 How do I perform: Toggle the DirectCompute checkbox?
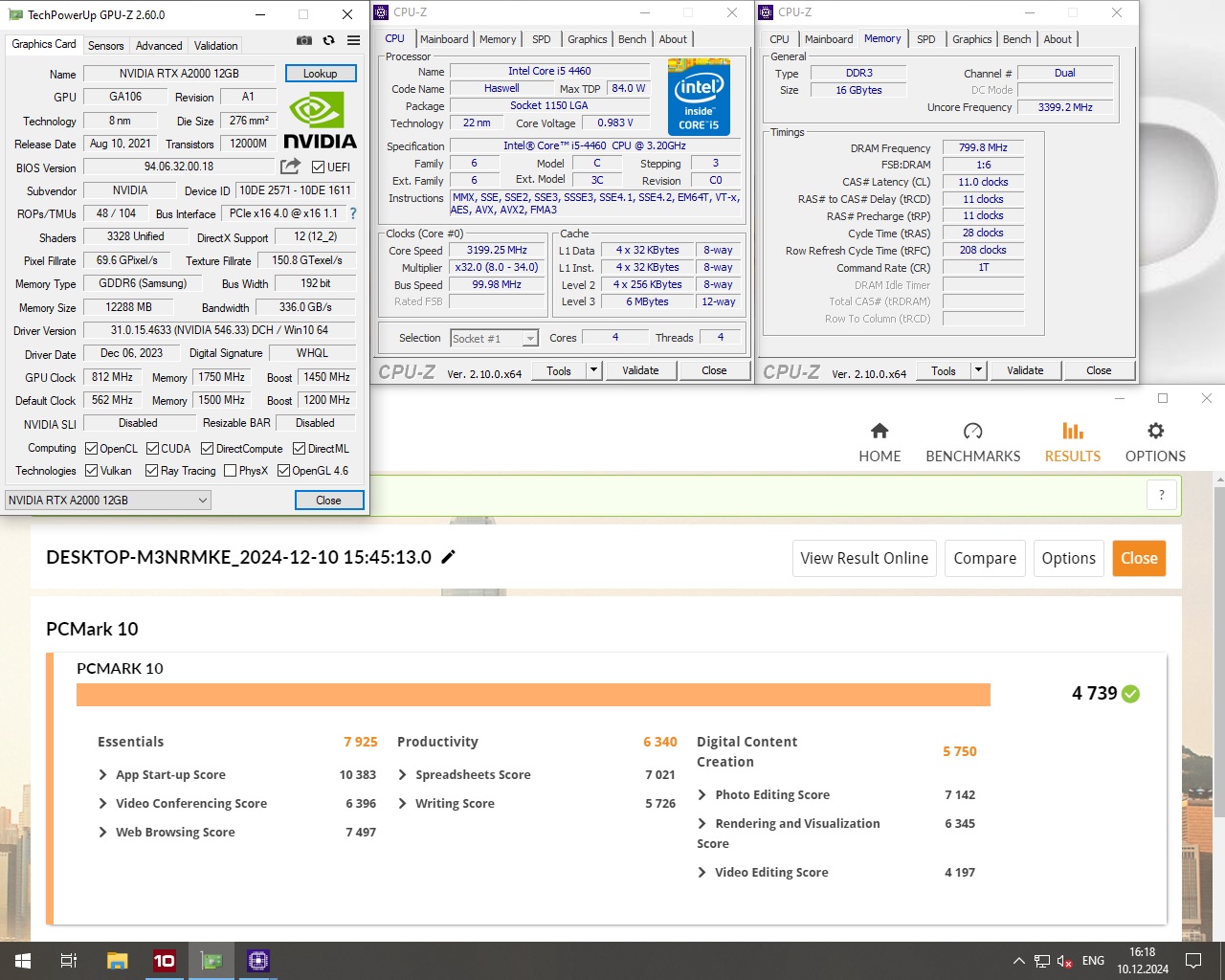tap(207, 448)
